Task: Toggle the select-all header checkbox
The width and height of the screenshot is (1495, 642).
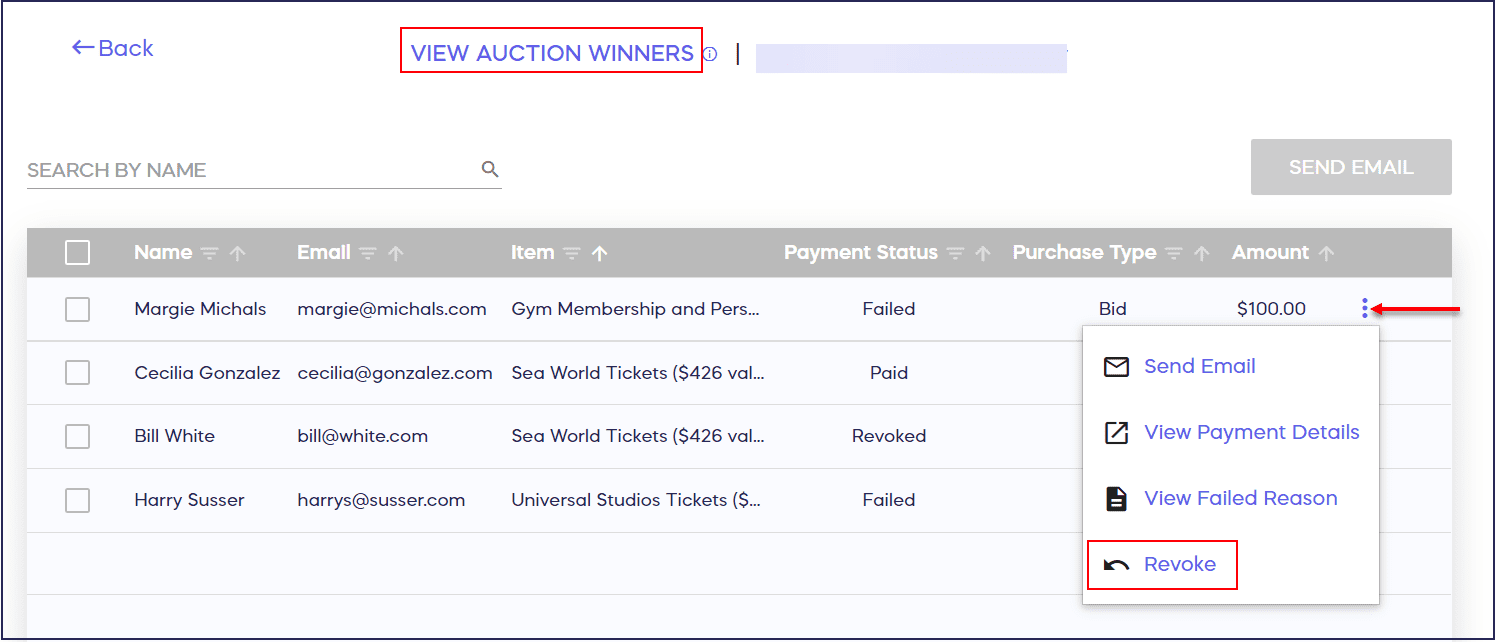Action: (x=77, y=253)
